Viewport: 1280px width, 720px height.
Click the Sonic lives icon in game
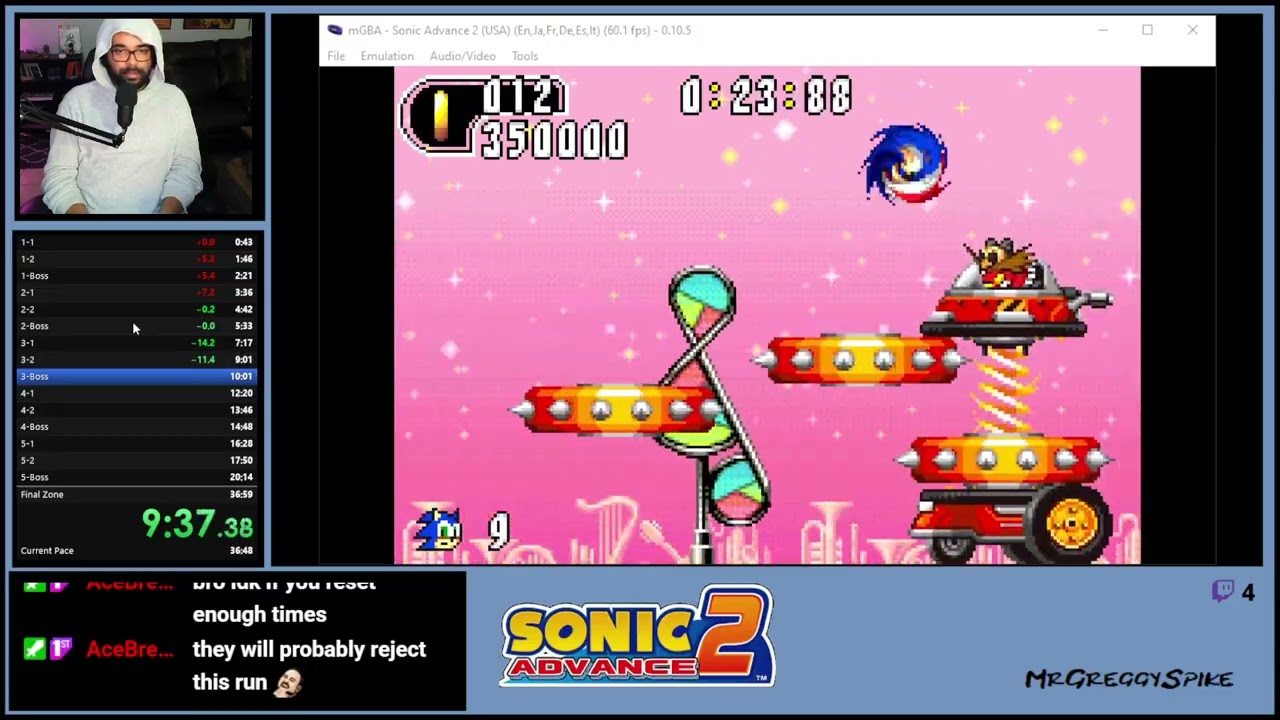point(439,530)
